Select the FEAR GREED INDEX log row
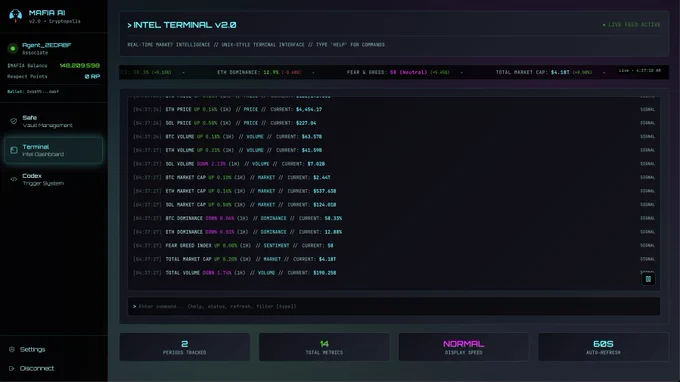 pos(394,245)
